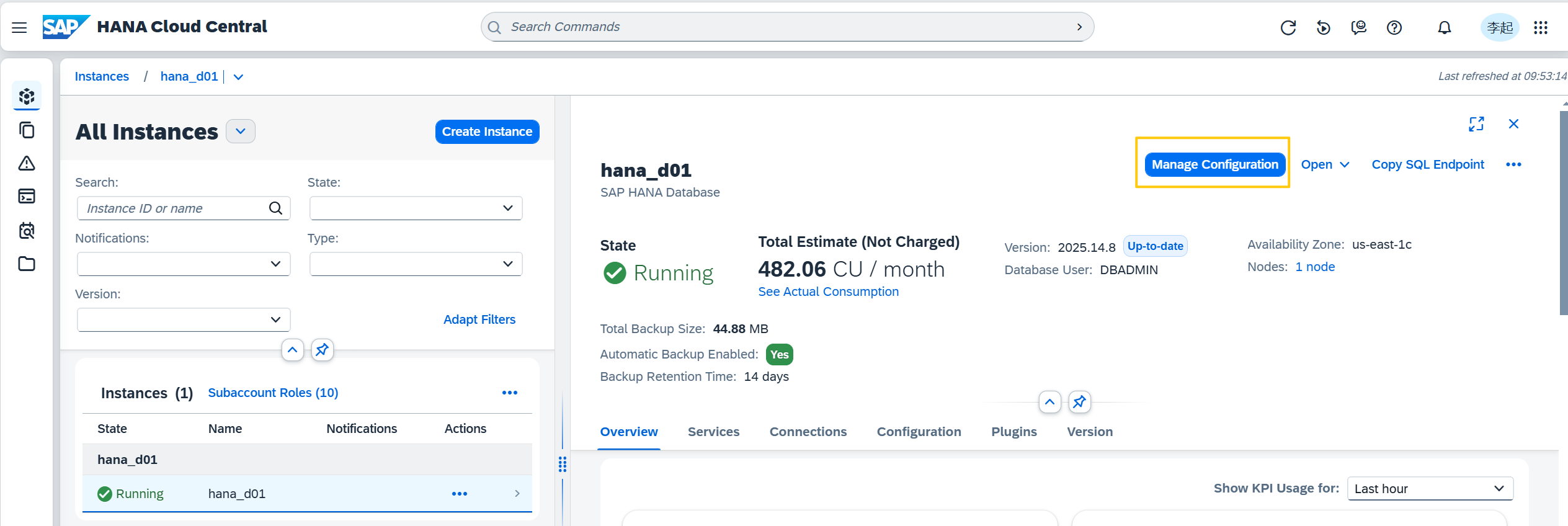The height and width of the screenshot is (526, 1568).
Task: Open the 1 node link
Action: (1315, 267)
